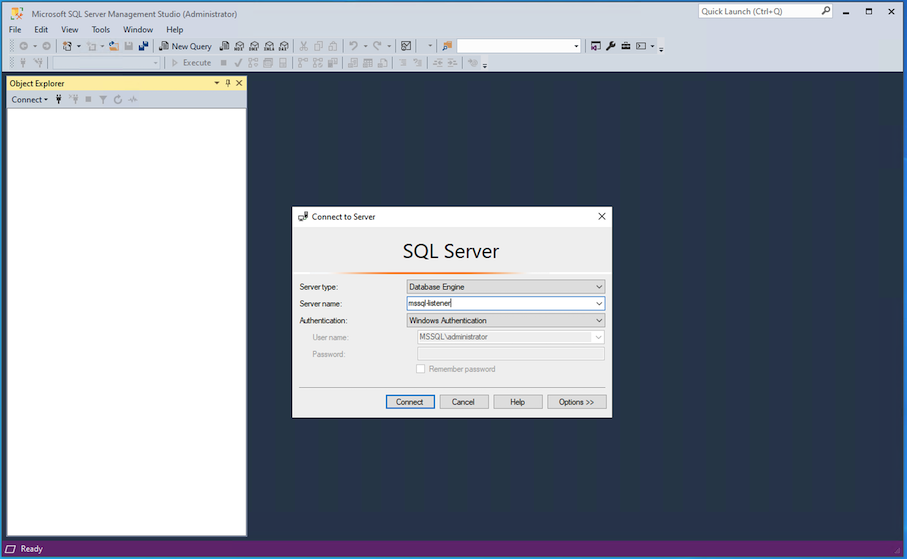907x559 pixels.
Task: Open the Tools menu
Action: (x=101, y=30)
